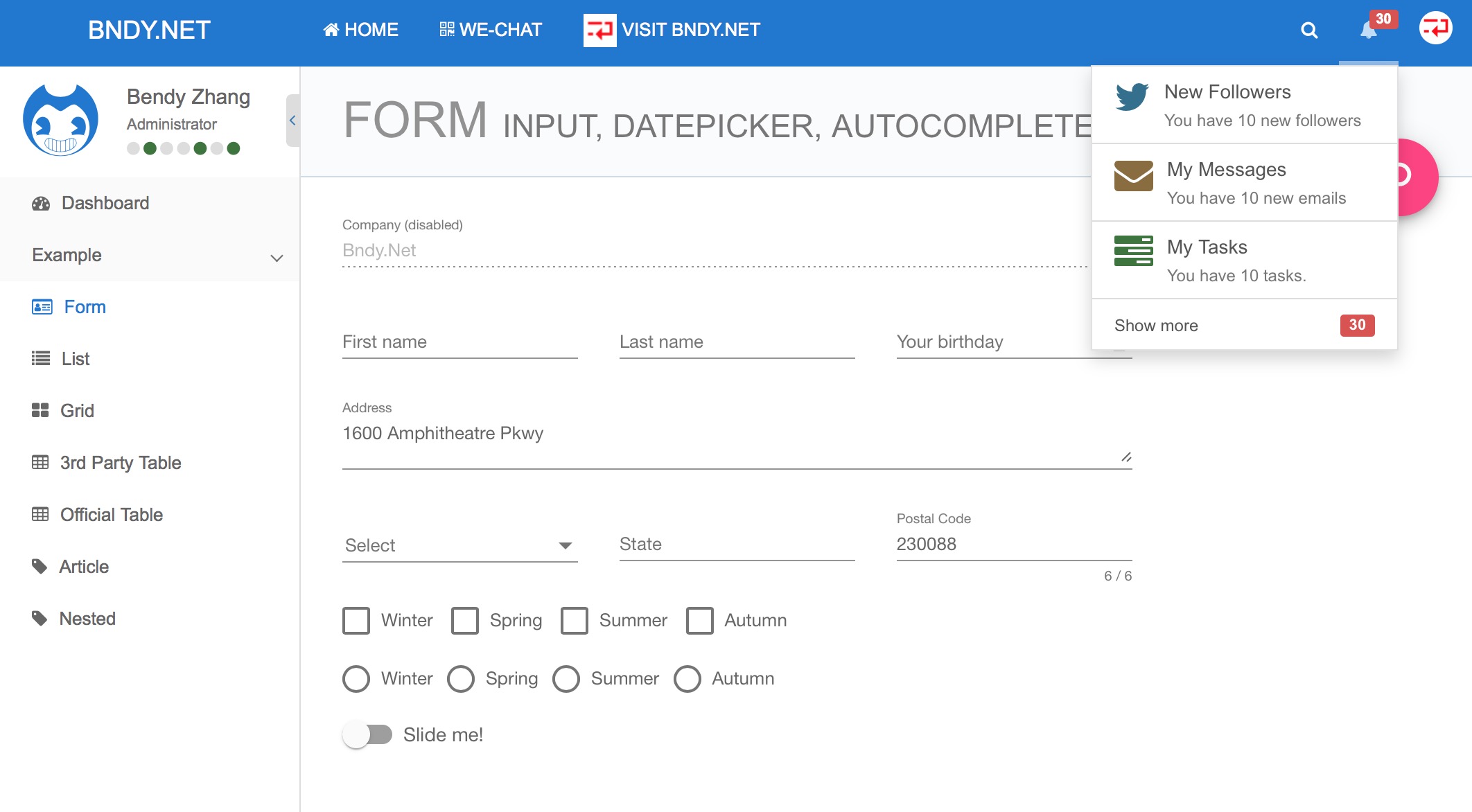Go to Official Table in sidebar
Screen dimensions: 1472x812
pos(111,515)
